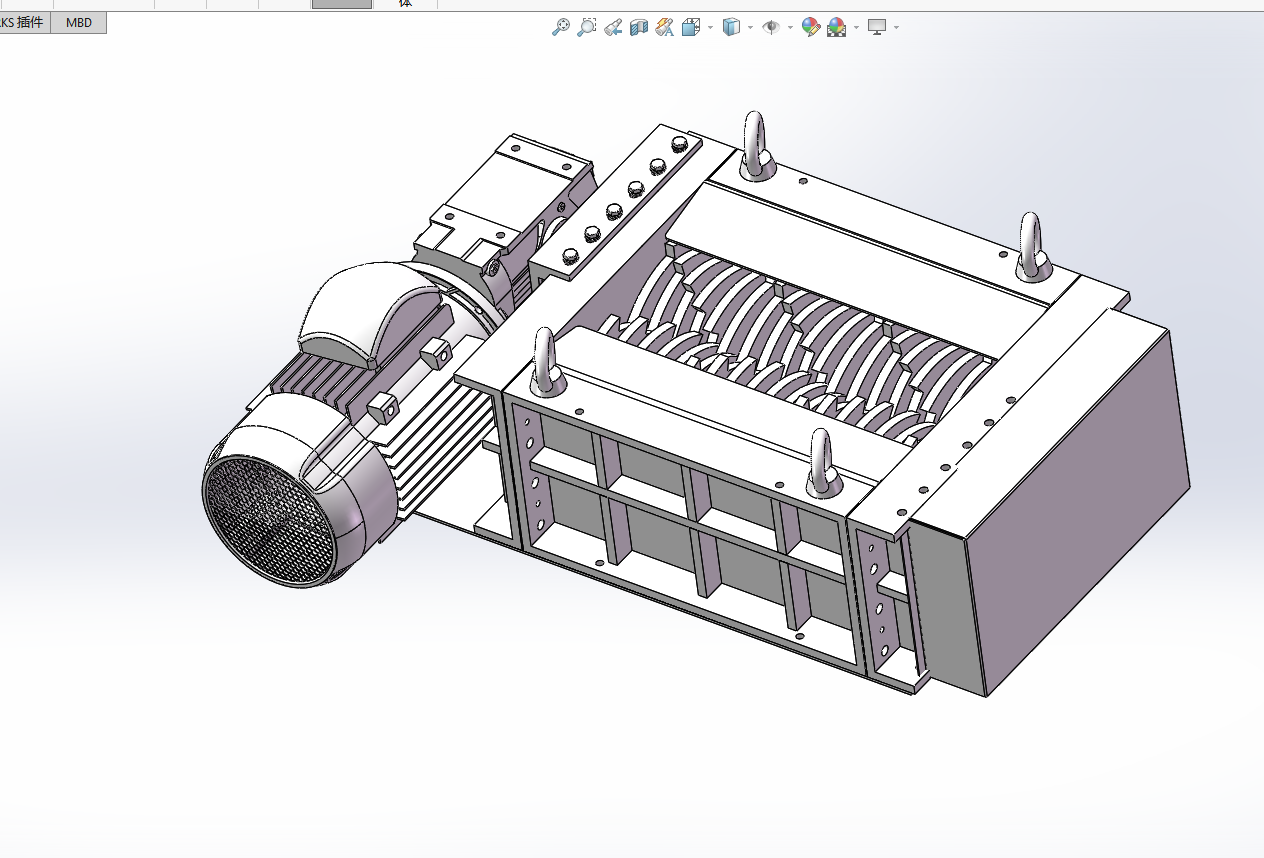Click the View Settings monitor icon
Image resolution: width=1264 pixels, height=858 pixels.
pyautogui.click(x=877, y=27)
